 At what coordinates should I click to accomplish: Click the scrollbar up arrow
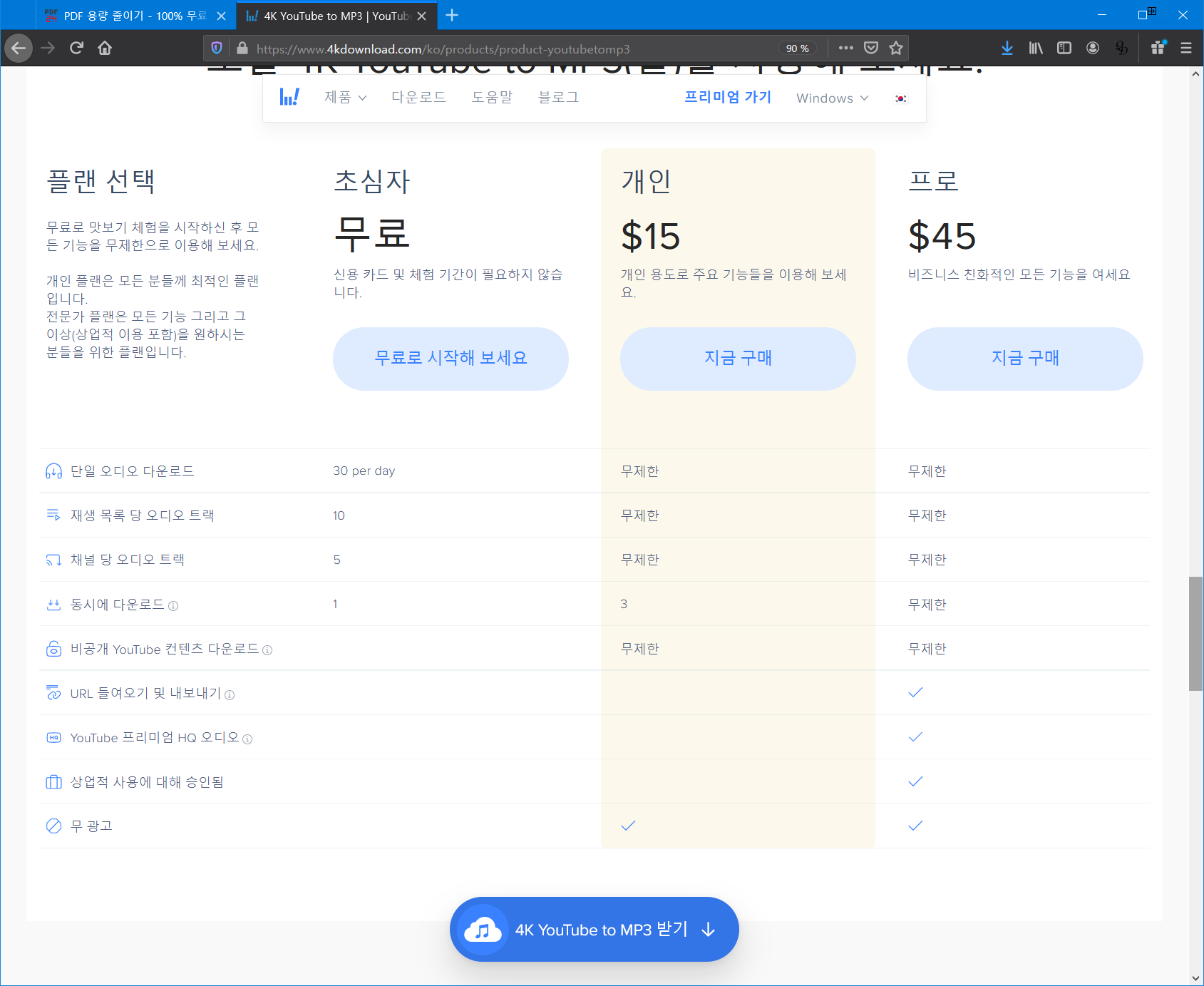tap(1195, 73)
